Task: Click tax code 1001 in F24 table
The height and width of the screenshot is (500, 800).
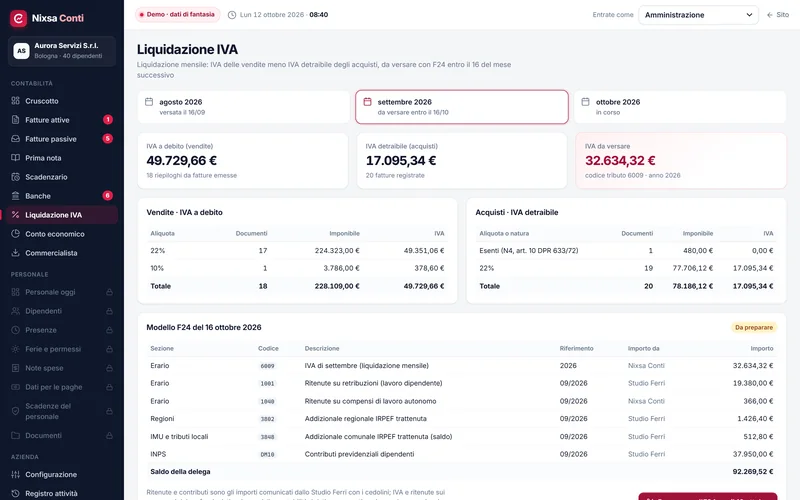Action: click(x=267, y=383)
